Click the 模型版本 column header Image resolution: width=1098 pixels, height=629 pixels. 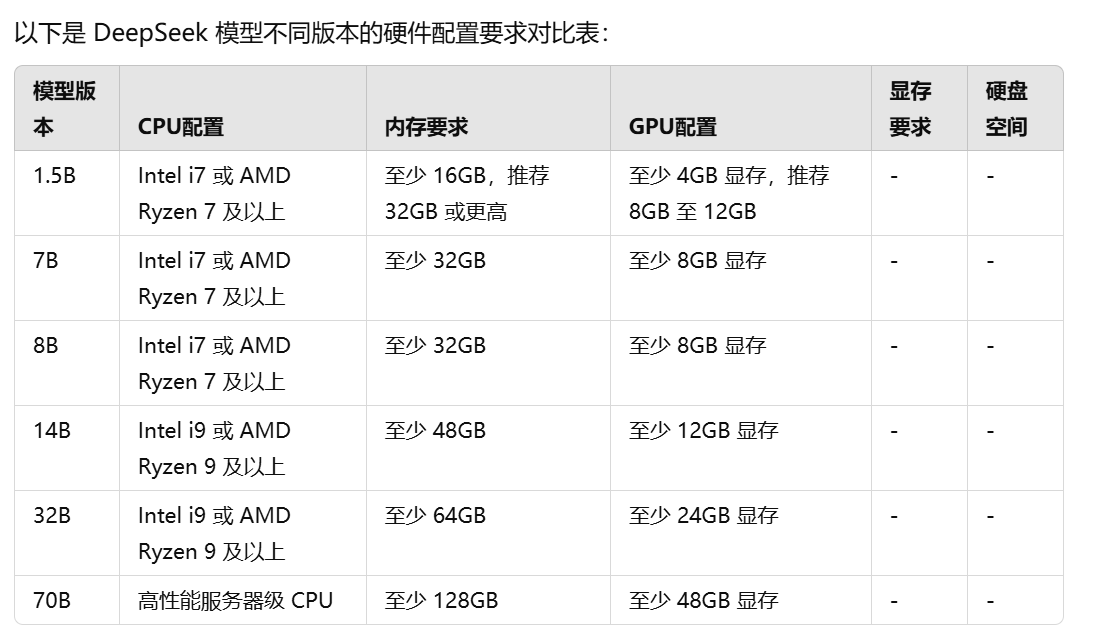(67, 109)
